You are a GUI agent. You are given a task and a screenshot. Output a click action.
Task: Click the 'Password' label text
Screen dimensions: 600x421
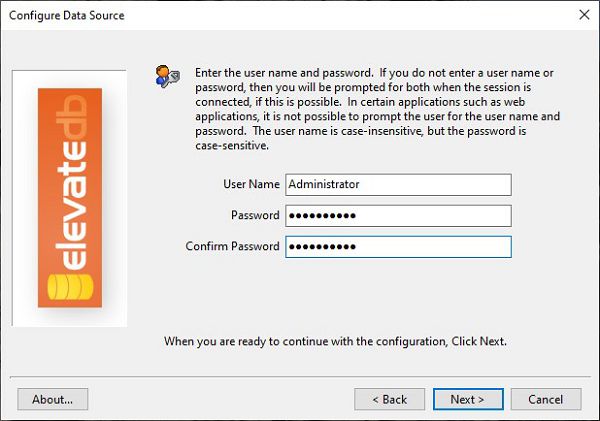[x=255, y=215]
